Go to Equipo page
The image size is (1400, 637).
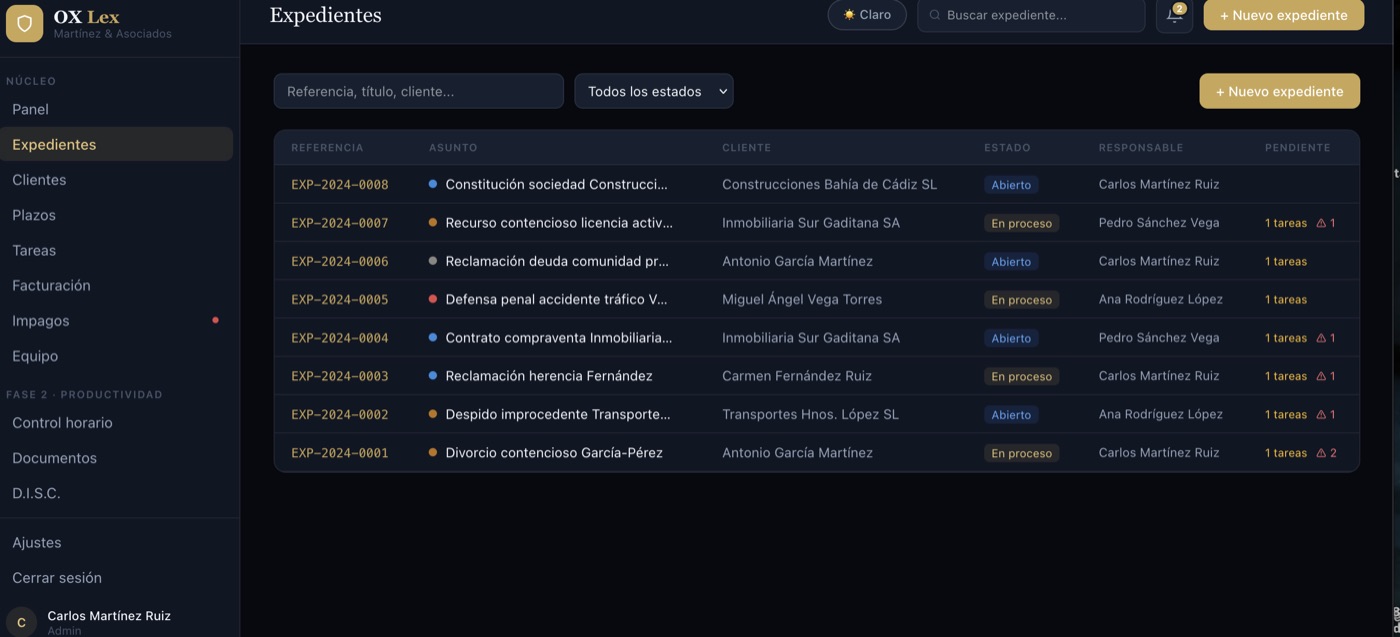[x=35, y=356]
